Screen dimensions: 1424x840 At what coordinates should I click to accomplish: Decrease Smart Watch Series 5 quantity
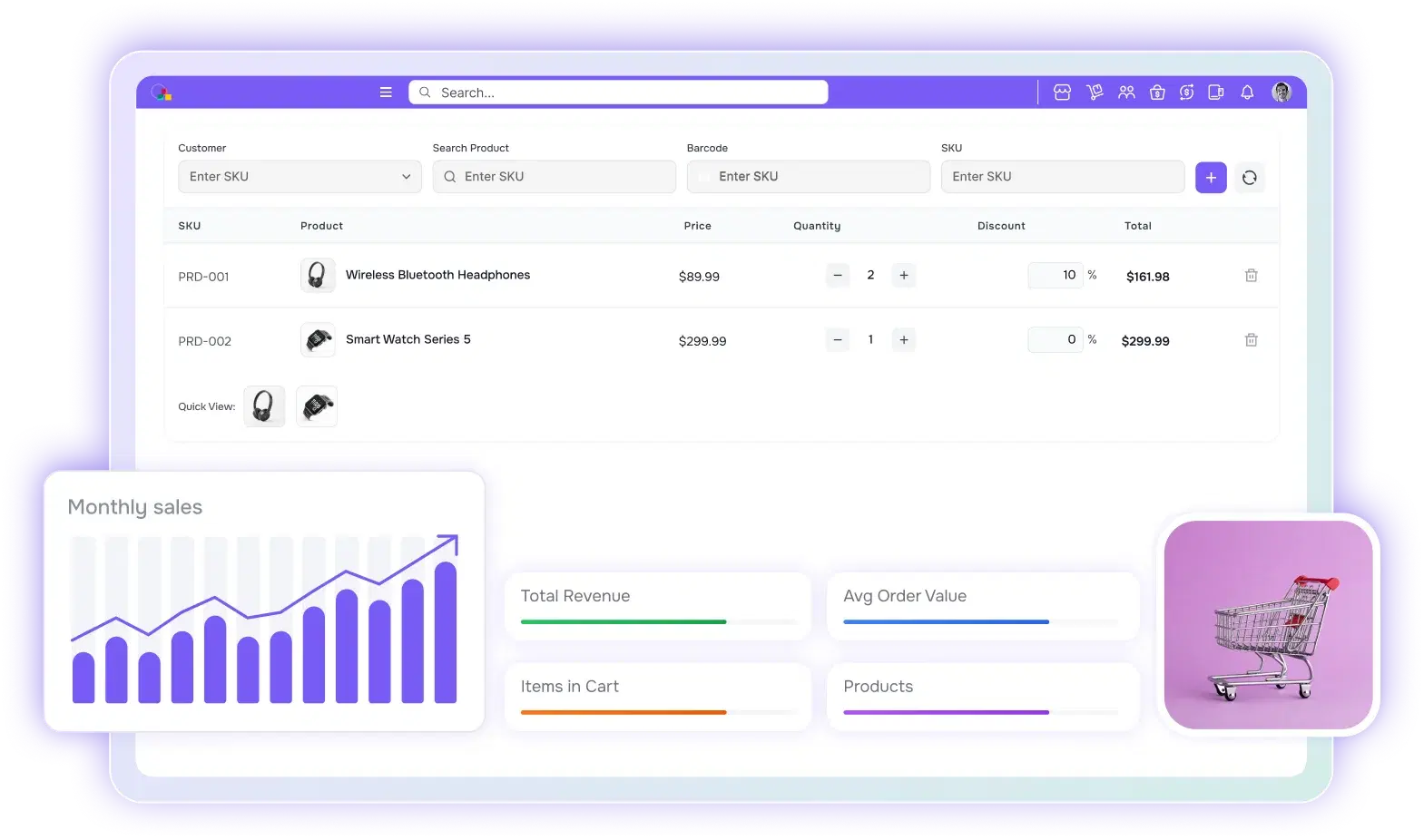[838, 340]
